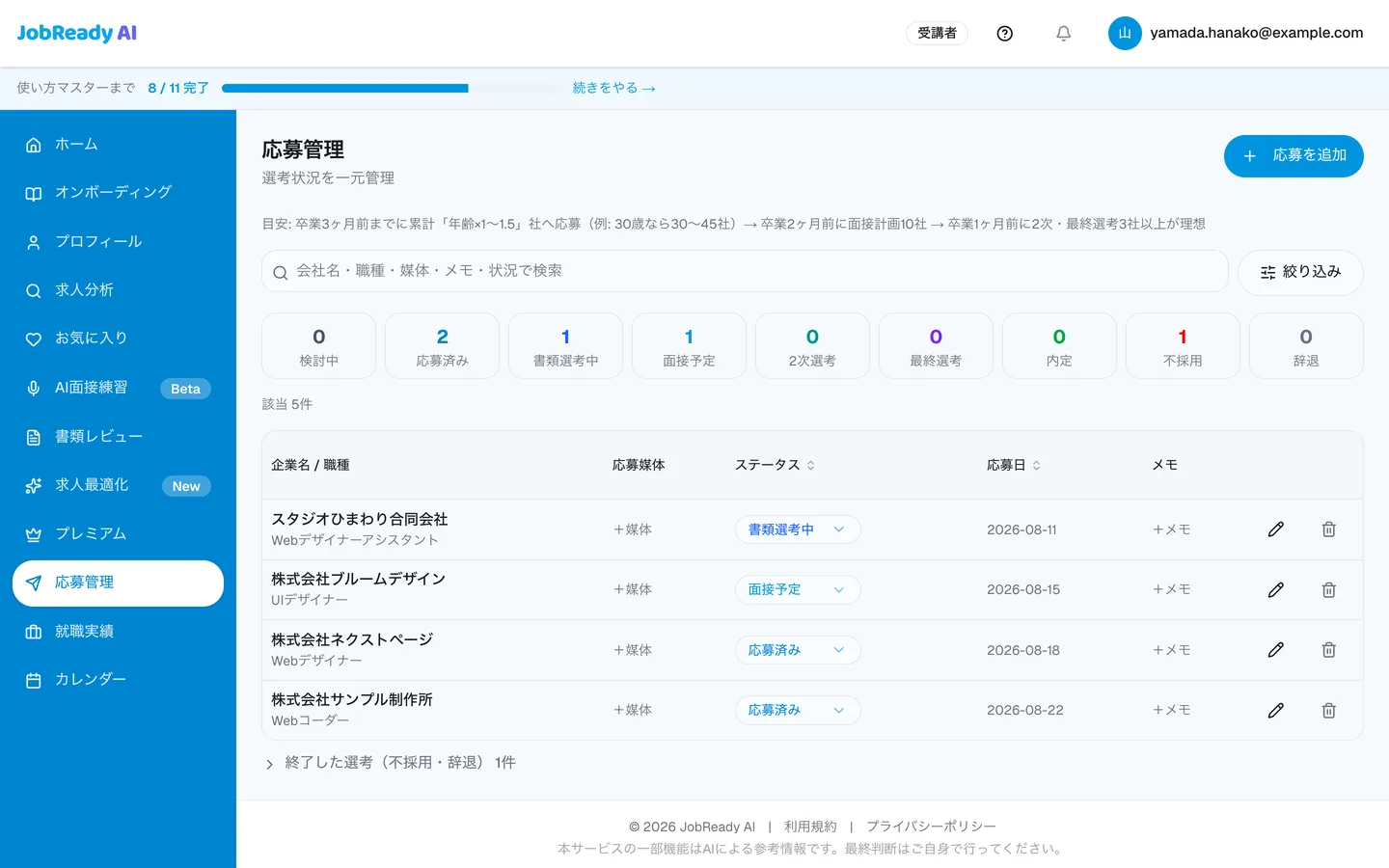Click the application search field

click(x=745, y=271)
